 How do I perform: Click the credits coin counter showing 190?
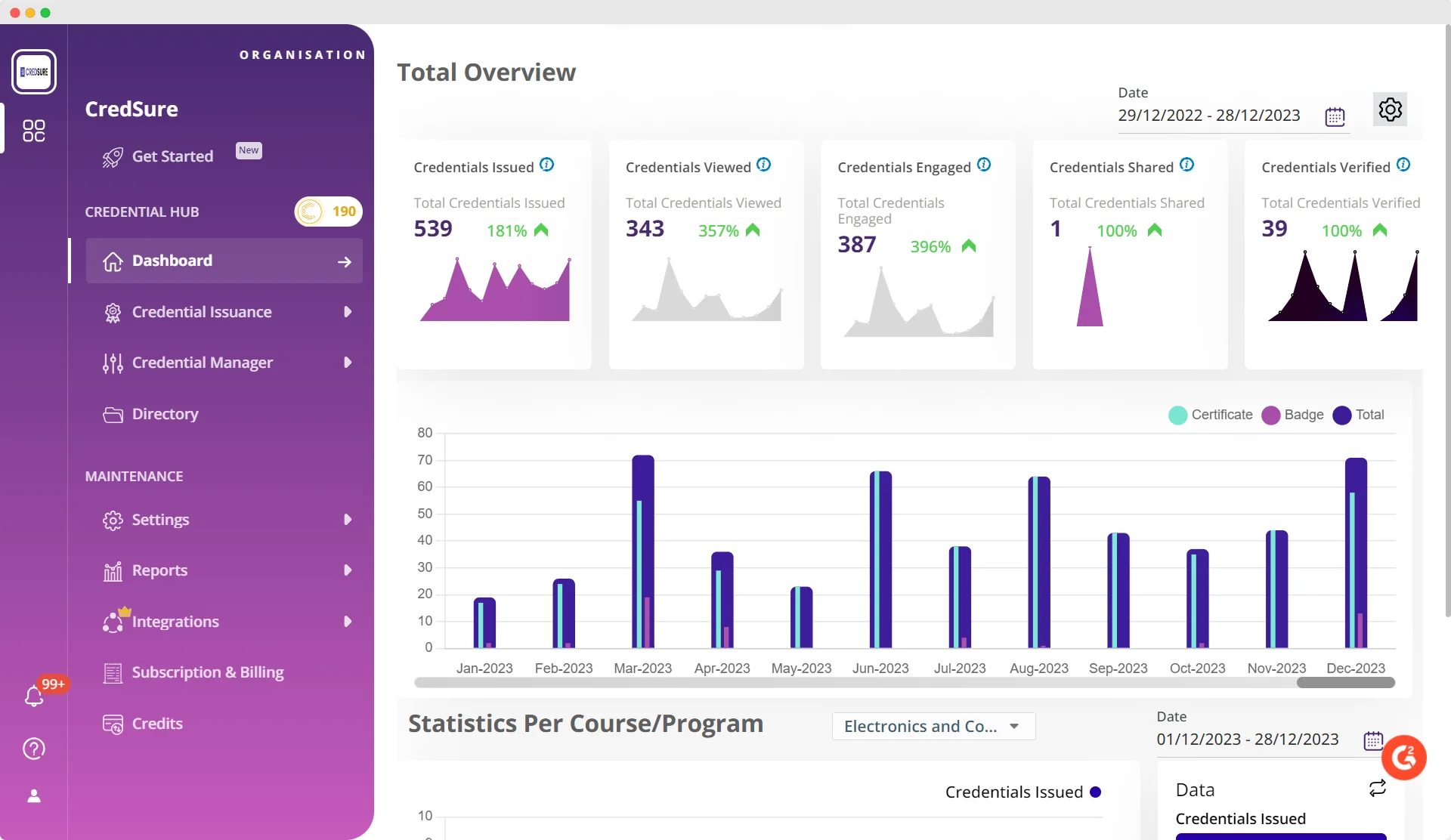(328, 212)
